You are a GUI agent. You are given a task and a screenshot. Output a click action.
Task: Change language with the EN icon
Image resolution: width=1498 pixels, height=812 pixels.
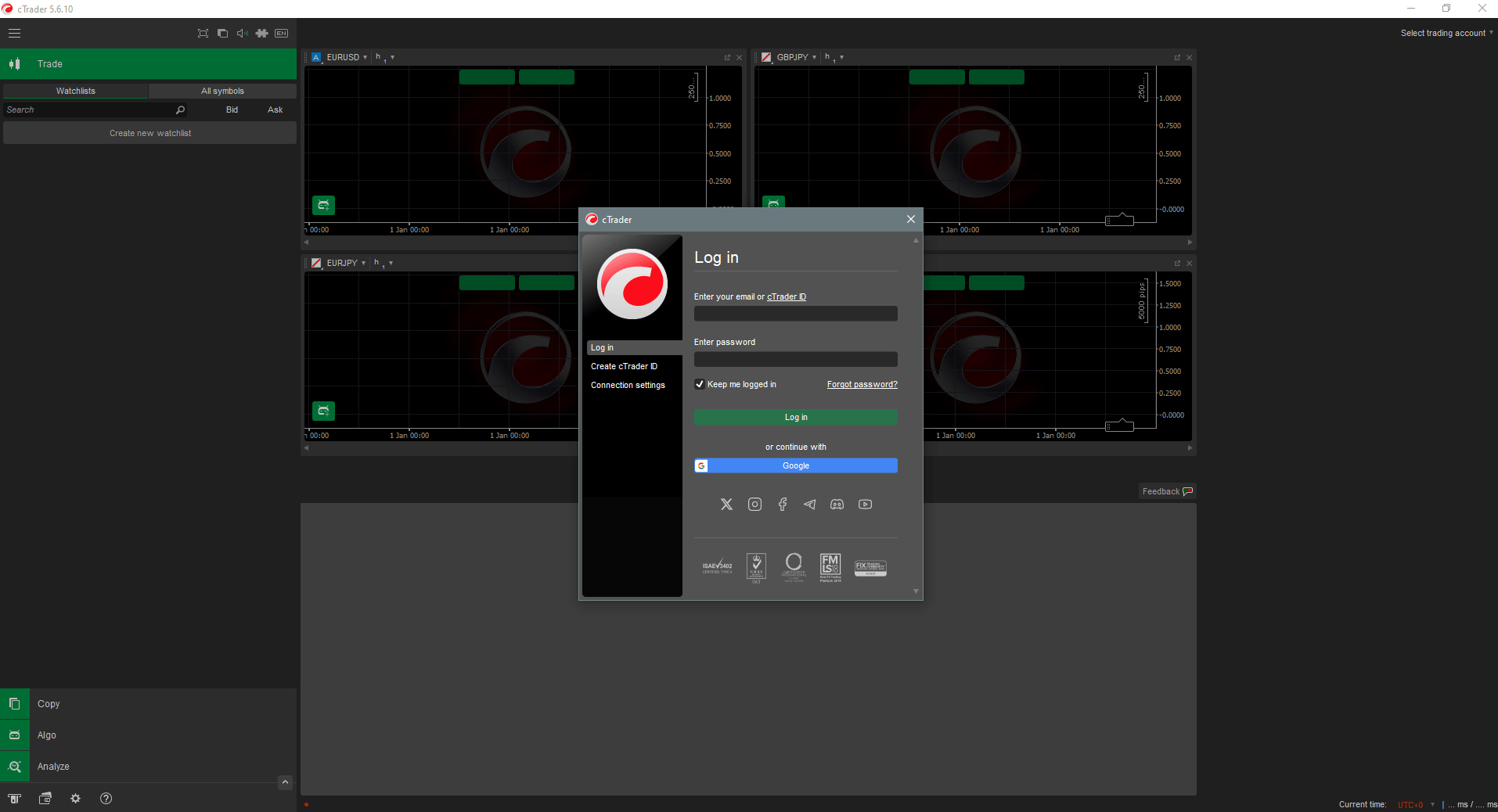point(282,33)
